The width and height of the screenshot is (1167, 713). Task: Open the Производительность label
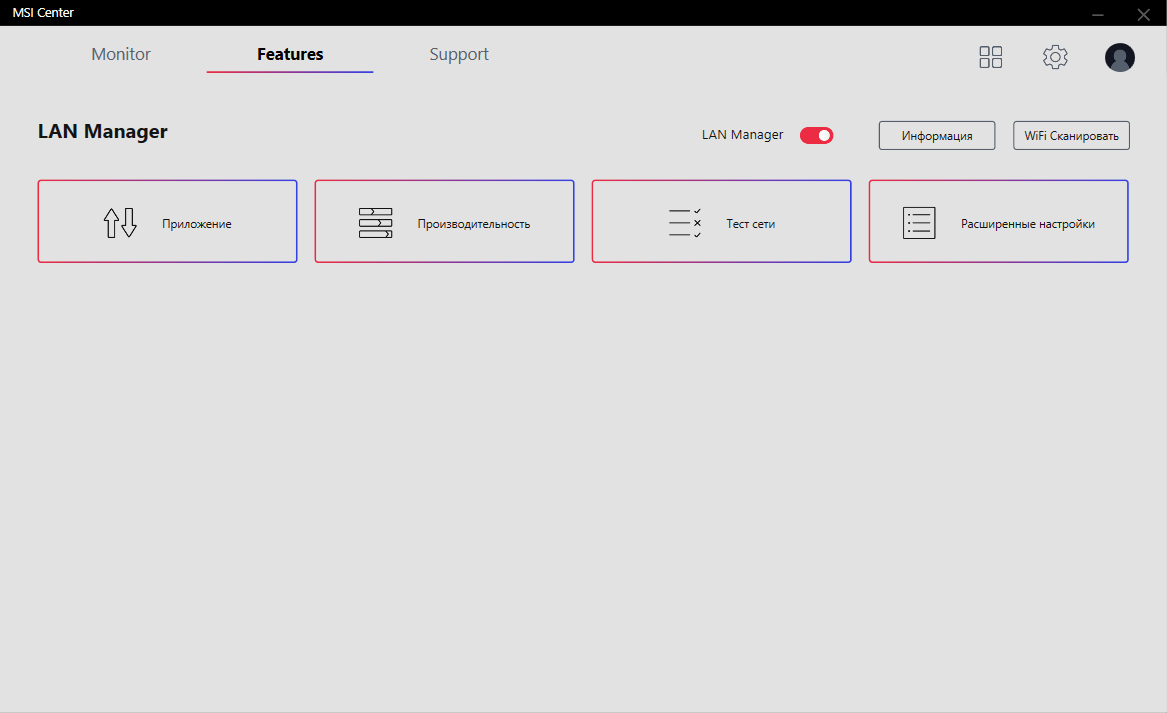point(474,224)
